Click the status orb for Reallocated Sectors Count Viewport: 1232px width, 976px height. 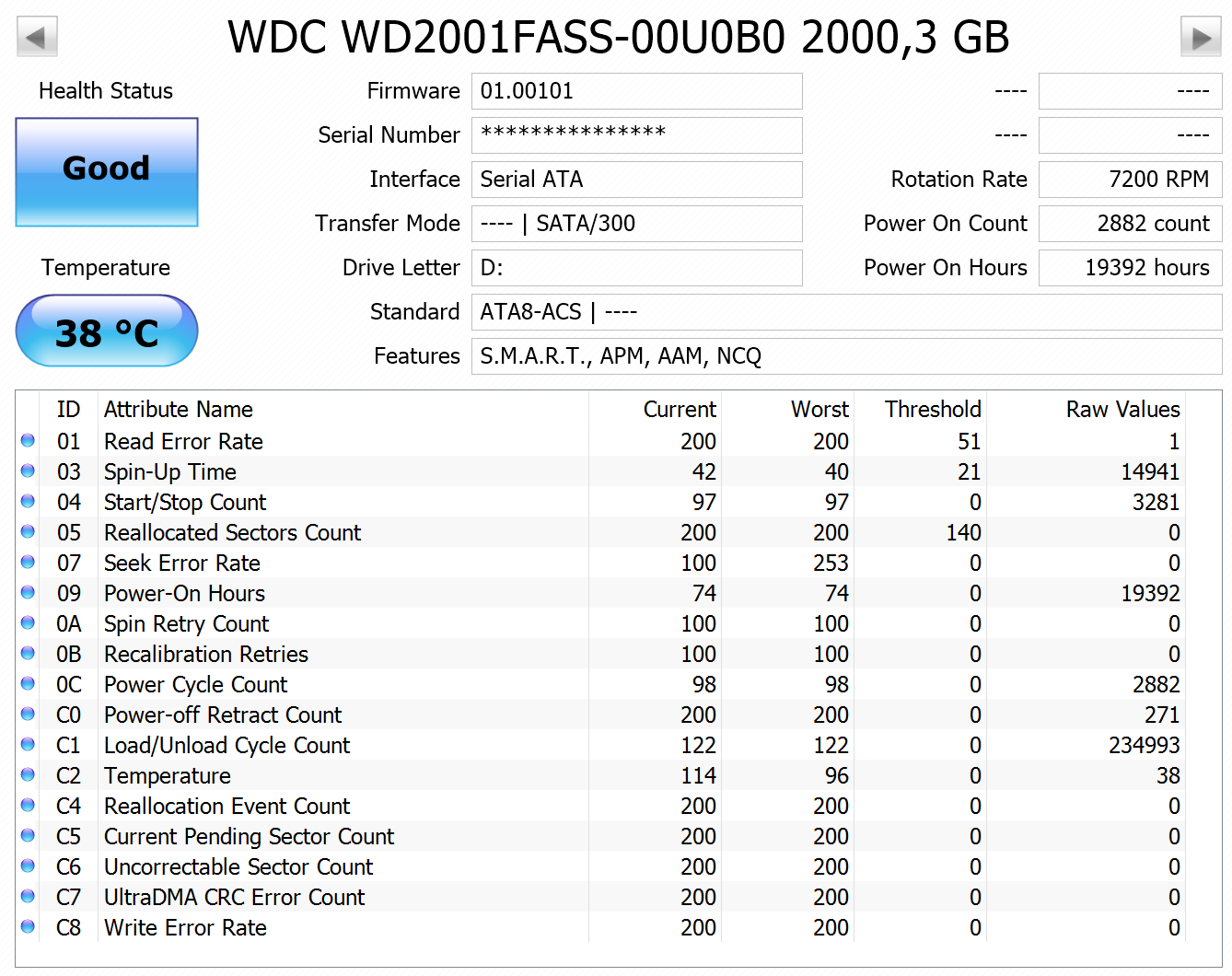click(28, 532)
